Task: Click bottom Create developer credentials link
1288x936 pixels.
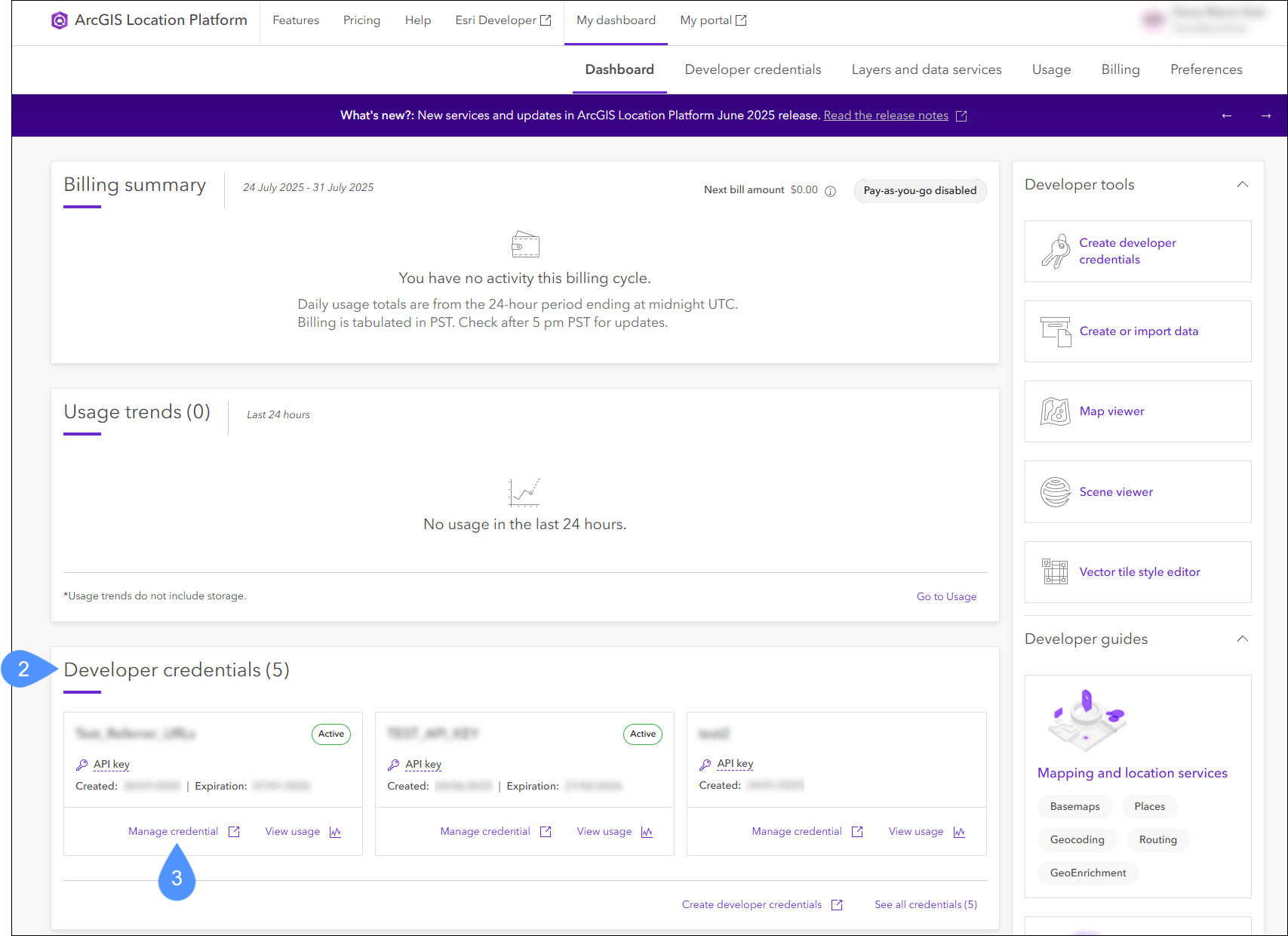Action: pyautogui.click(x=752, y=905)
